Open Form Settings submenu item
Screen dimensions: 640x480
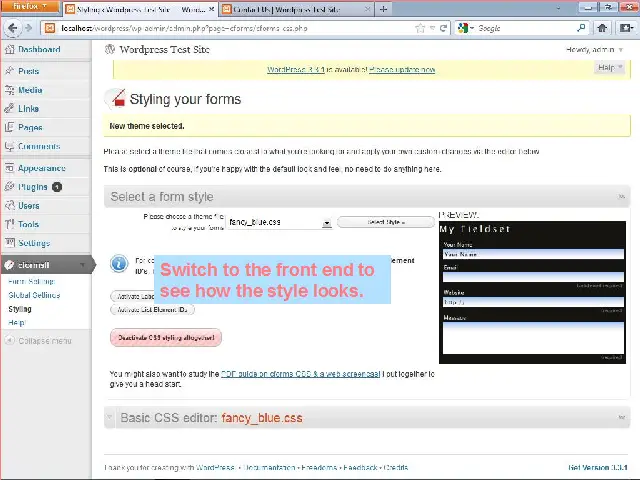[x=31, y=281]
